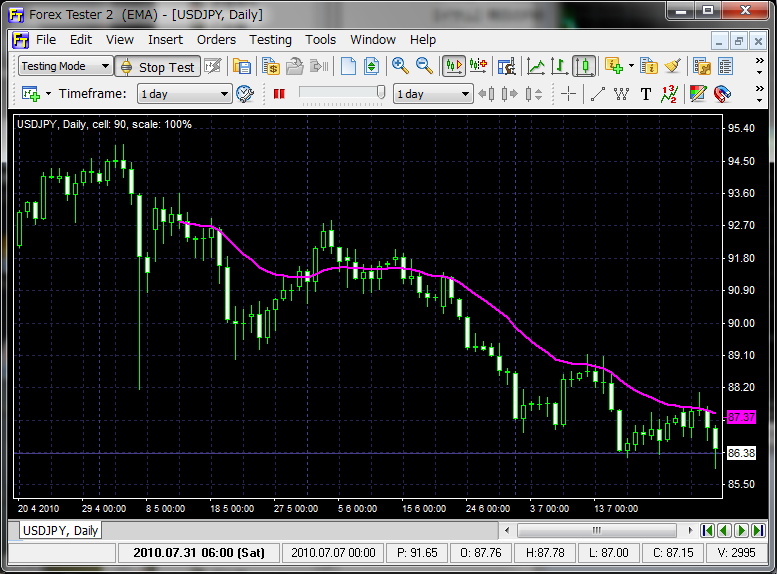Image resolution: width=777 pixels, height=574 pixels.
Task: Click the grayed export data icon
Action: (x=319, y=66)
